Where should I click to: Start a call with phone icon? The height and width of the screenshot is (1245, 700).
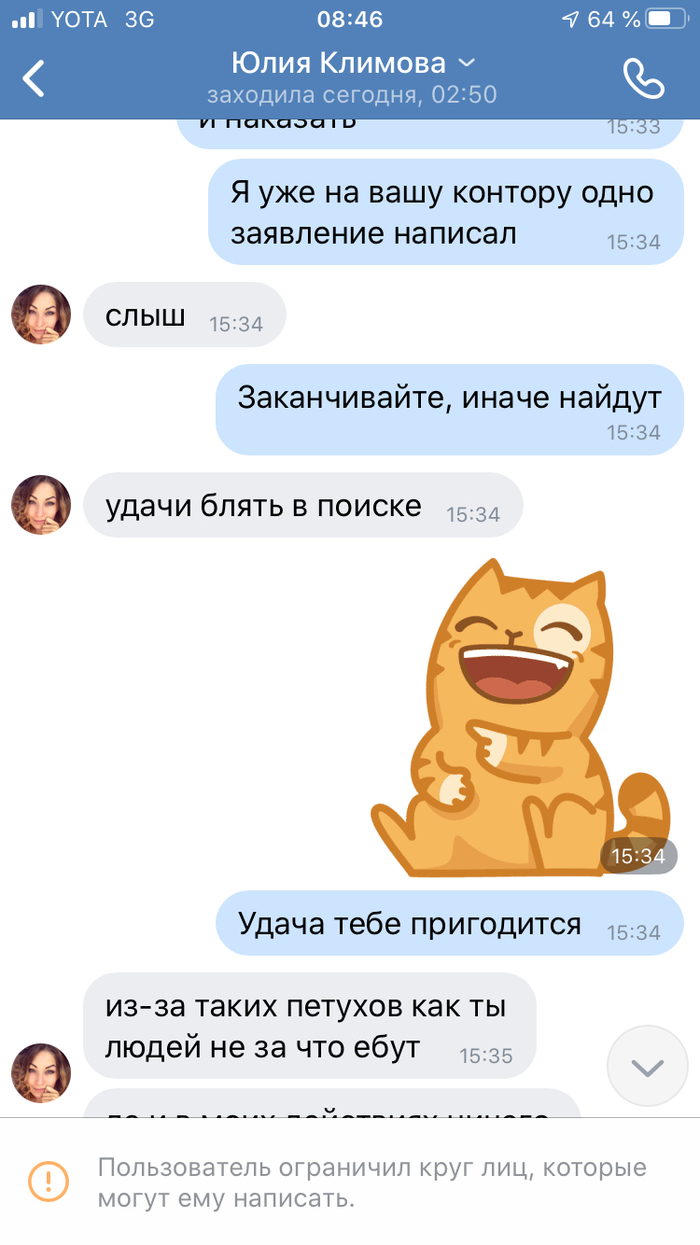(x=643, y=77)
